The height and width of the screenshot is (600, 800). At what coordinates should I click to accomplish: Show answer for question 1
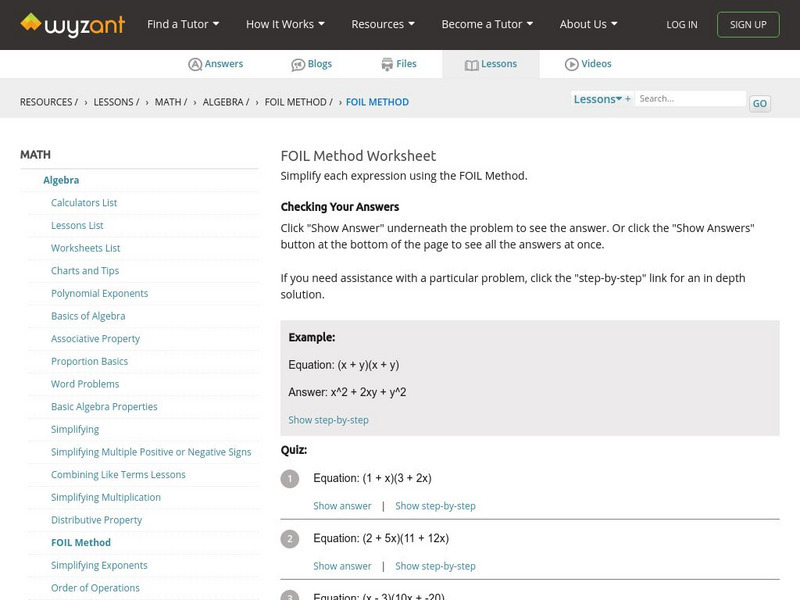pyautogui.click(x=342, y=506)
